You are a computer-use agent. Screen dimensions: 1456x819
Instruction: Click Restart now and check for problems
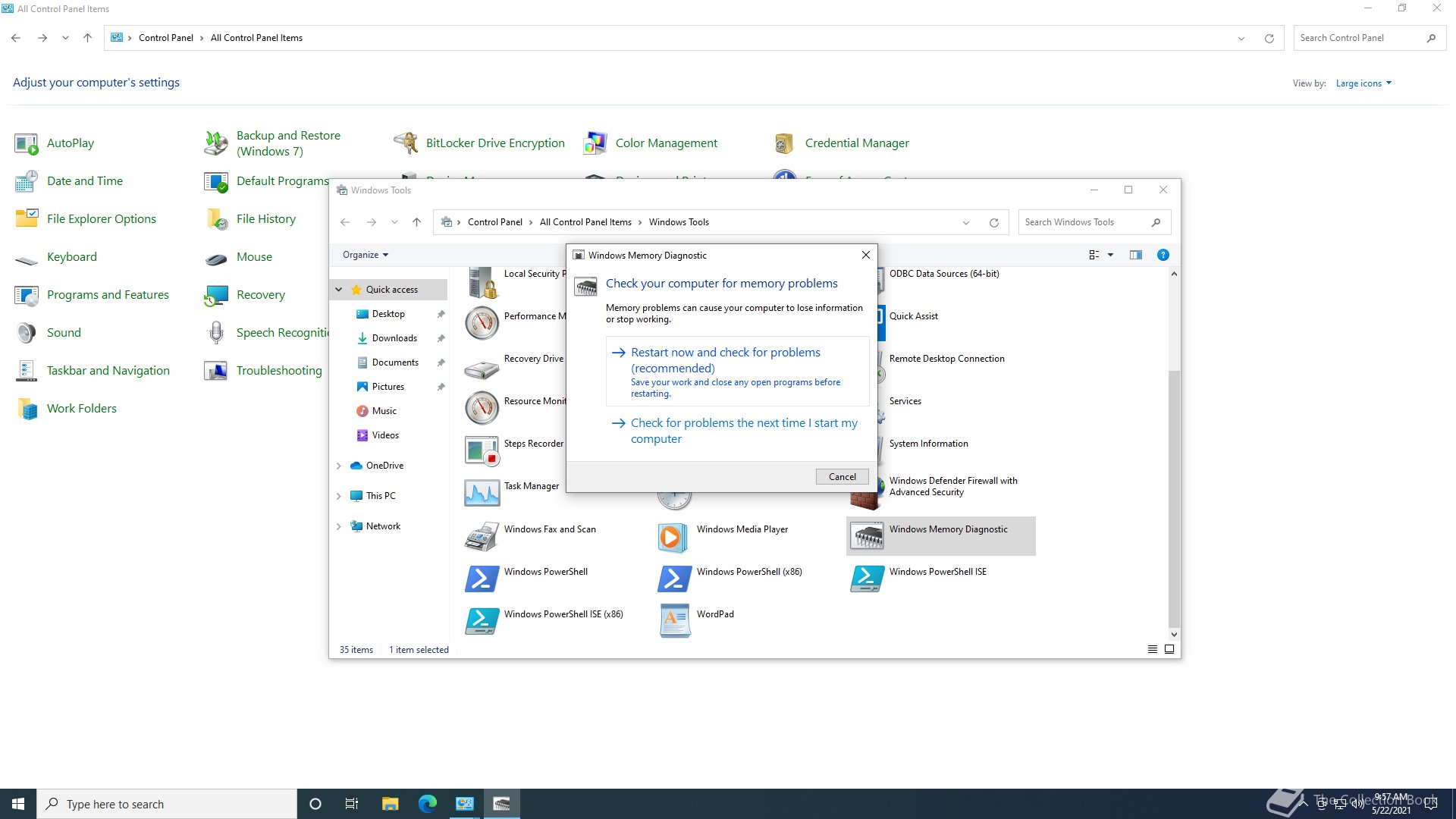tap(737, 372)
